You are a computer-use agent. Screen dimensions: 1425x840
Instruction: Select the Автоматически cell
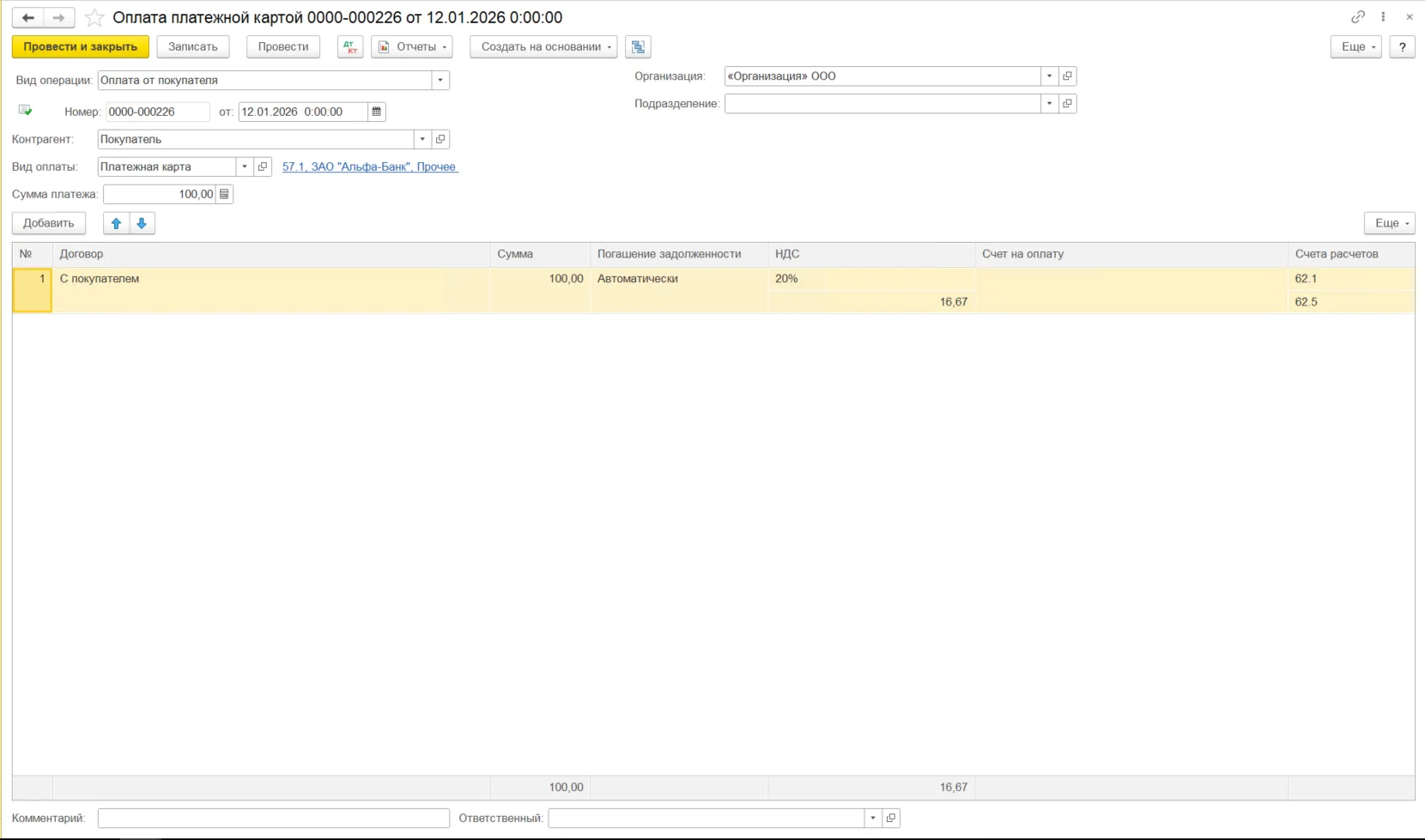(x=678, y=290)
